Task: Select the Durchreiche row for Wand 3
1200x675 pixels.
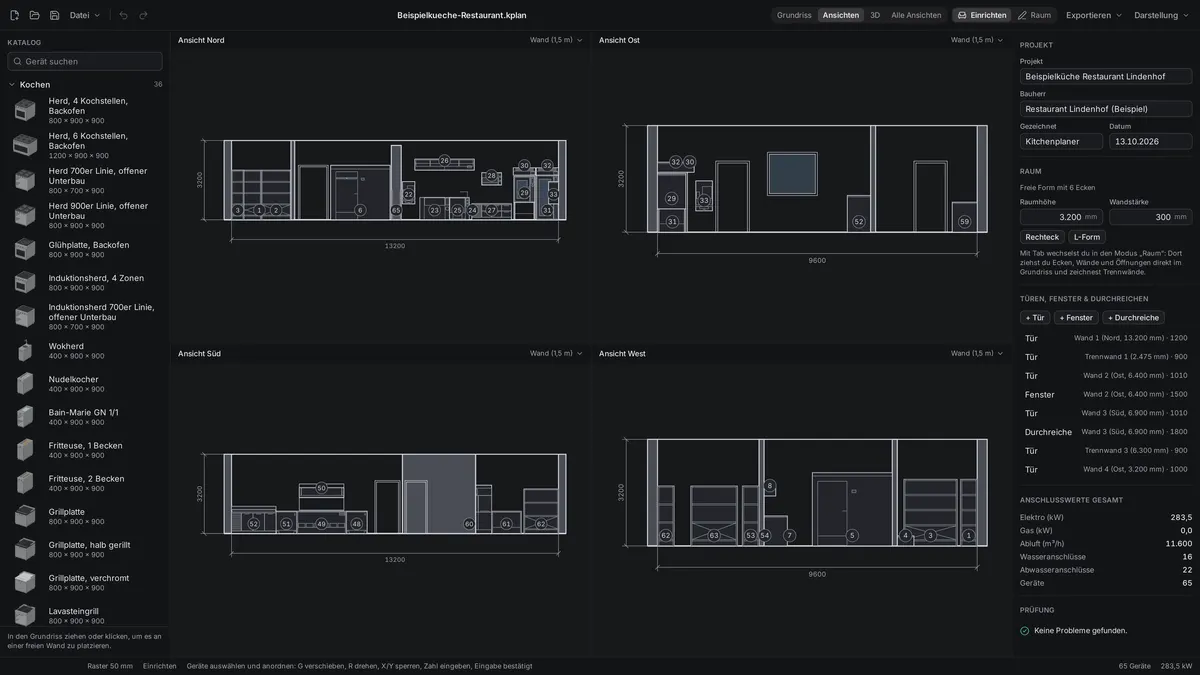Action: 1106,432
